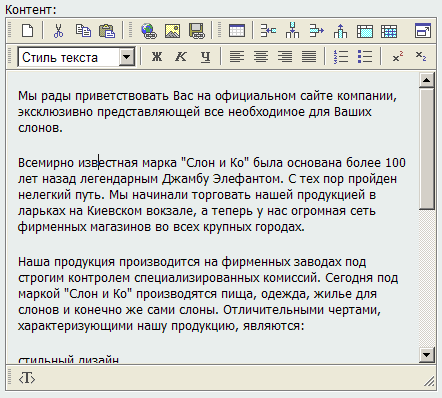The image size is (442, 398).
Task: Click the insert column icon
Action: [292, 31]
